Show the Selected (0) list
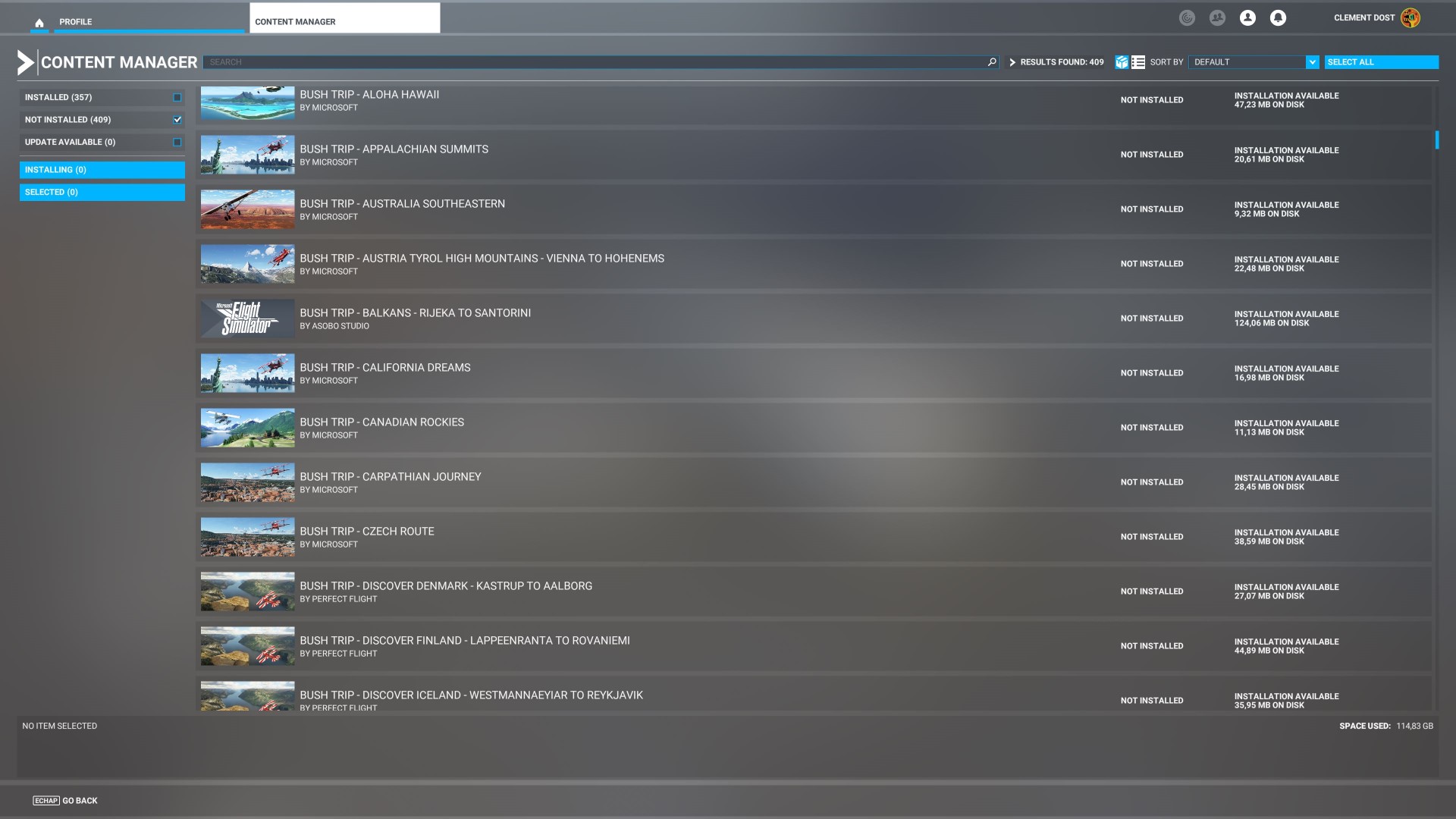 coord(102,193)
